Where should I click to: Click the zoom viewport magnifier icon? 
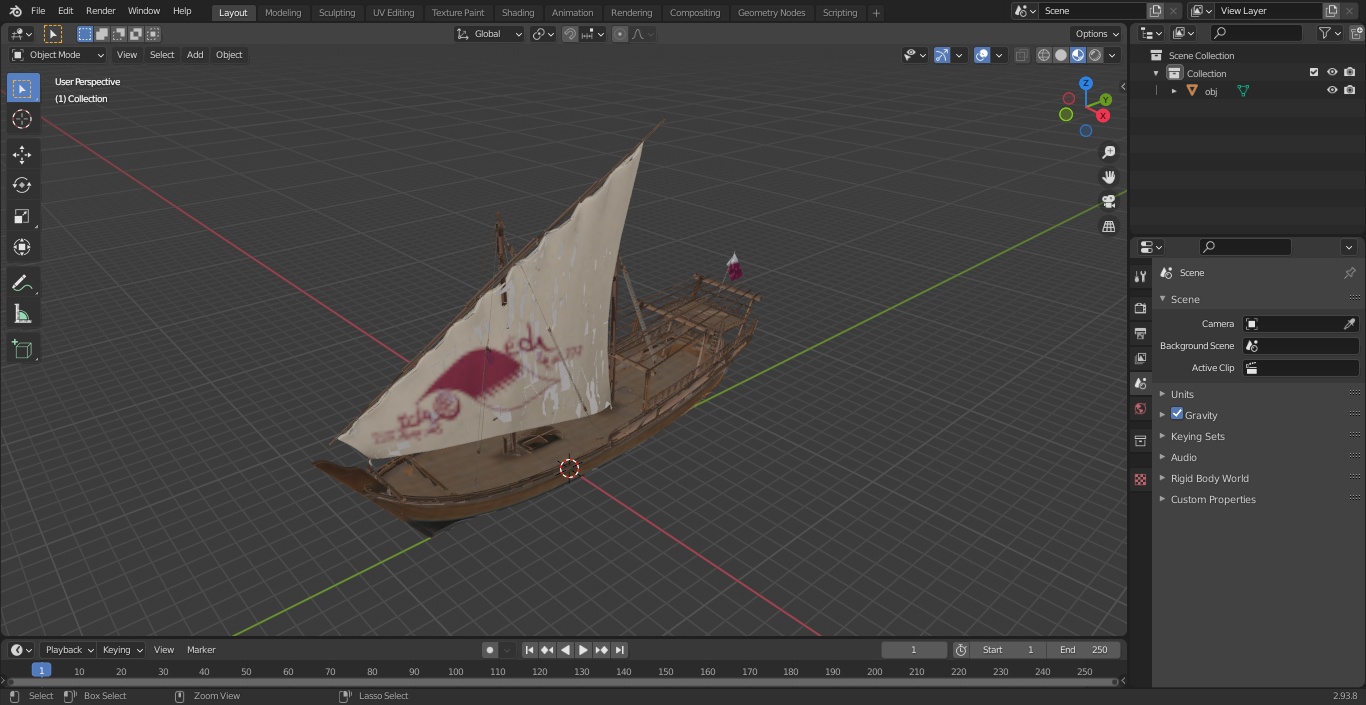click(1108, 152)
